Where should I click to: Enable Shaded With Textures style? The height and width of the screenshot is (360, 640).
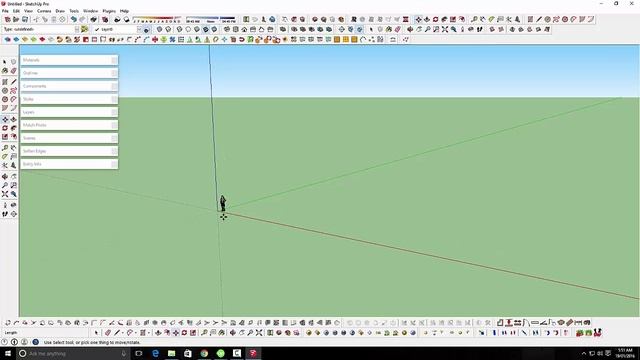pos(205,29)
